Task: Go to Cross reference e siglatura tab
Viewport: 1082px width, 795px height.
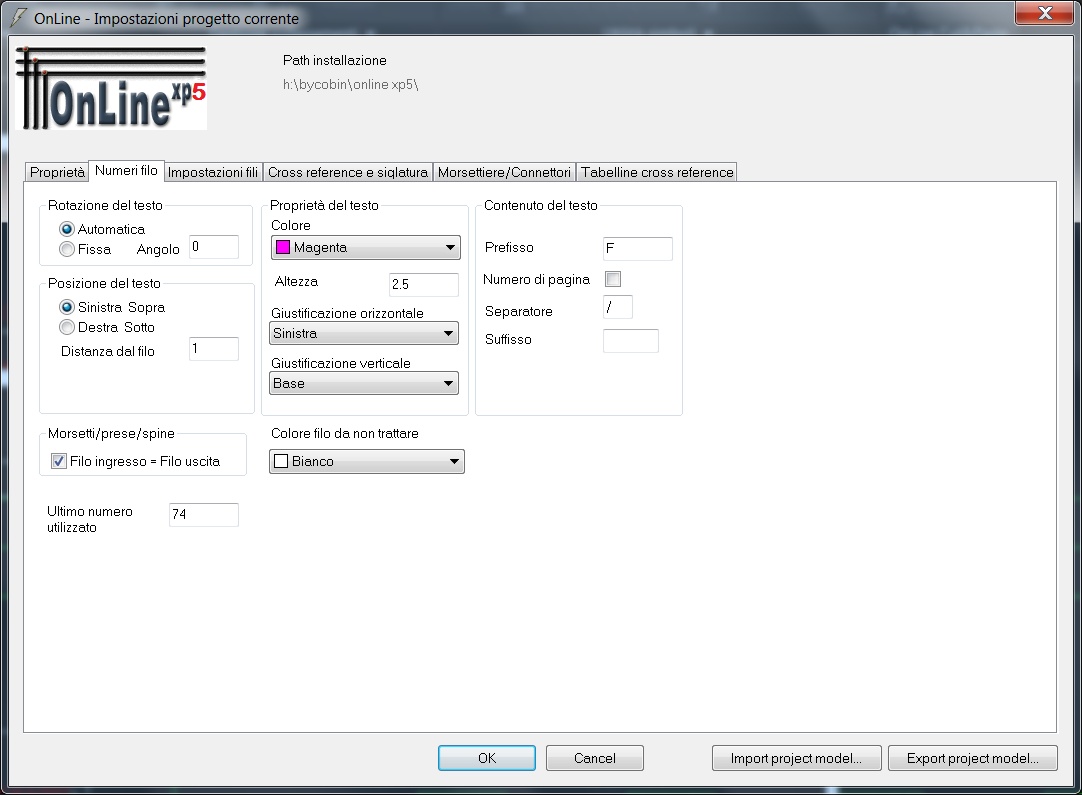Action: 348,172
